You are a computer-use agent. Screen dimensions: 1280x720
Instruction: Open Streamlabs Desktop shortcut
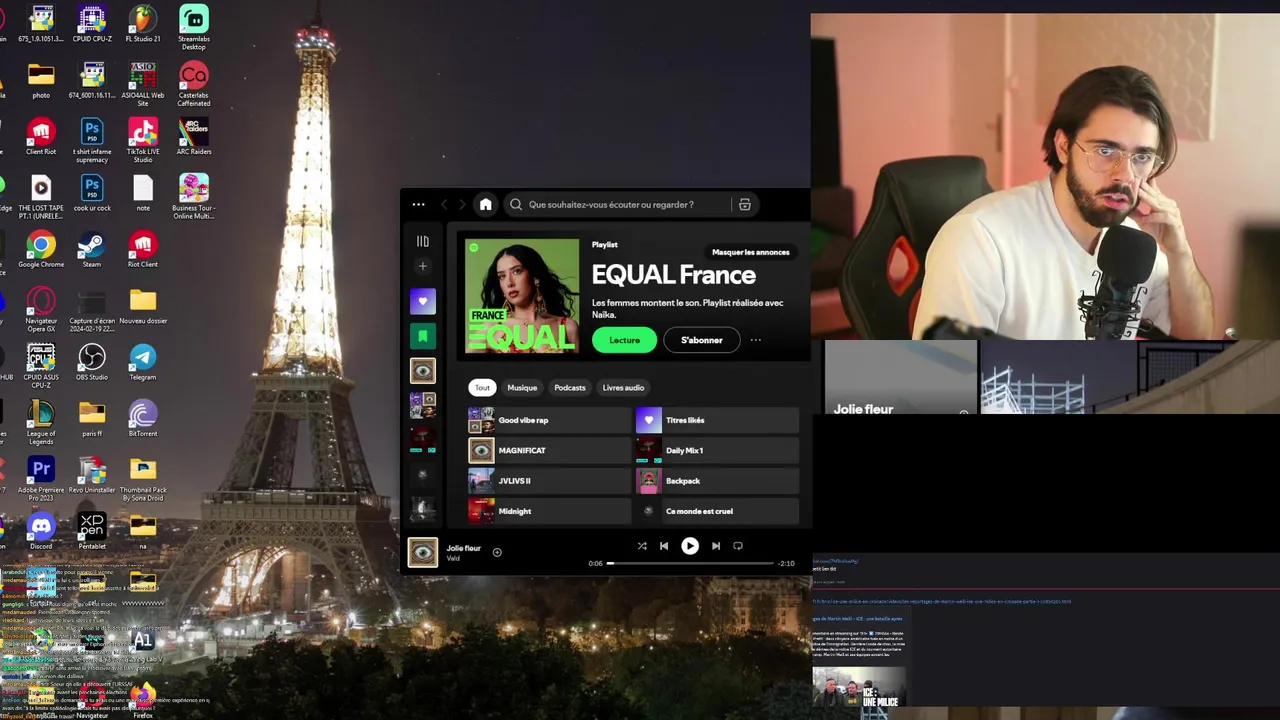194,27
